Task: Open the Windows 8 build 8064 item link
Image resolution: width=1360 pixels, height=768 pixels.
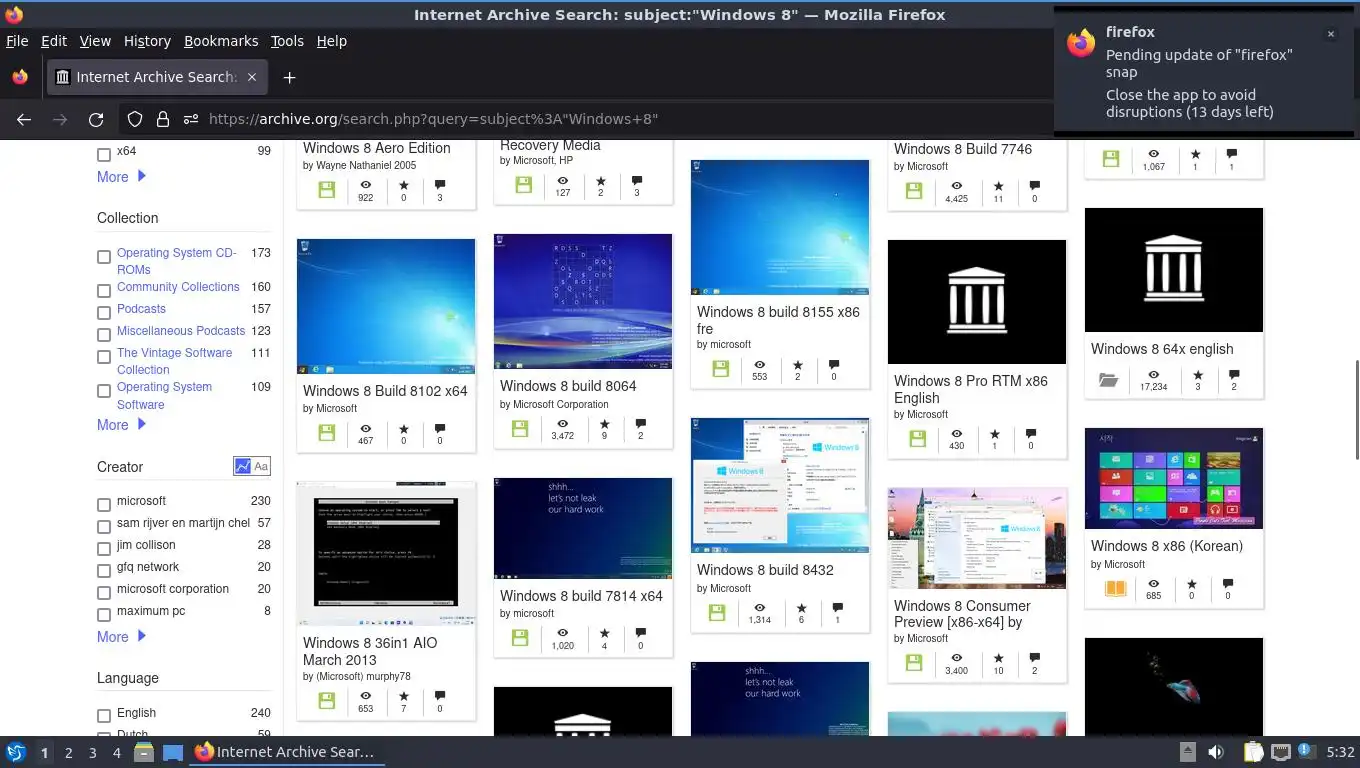Action: click(568, 386)
